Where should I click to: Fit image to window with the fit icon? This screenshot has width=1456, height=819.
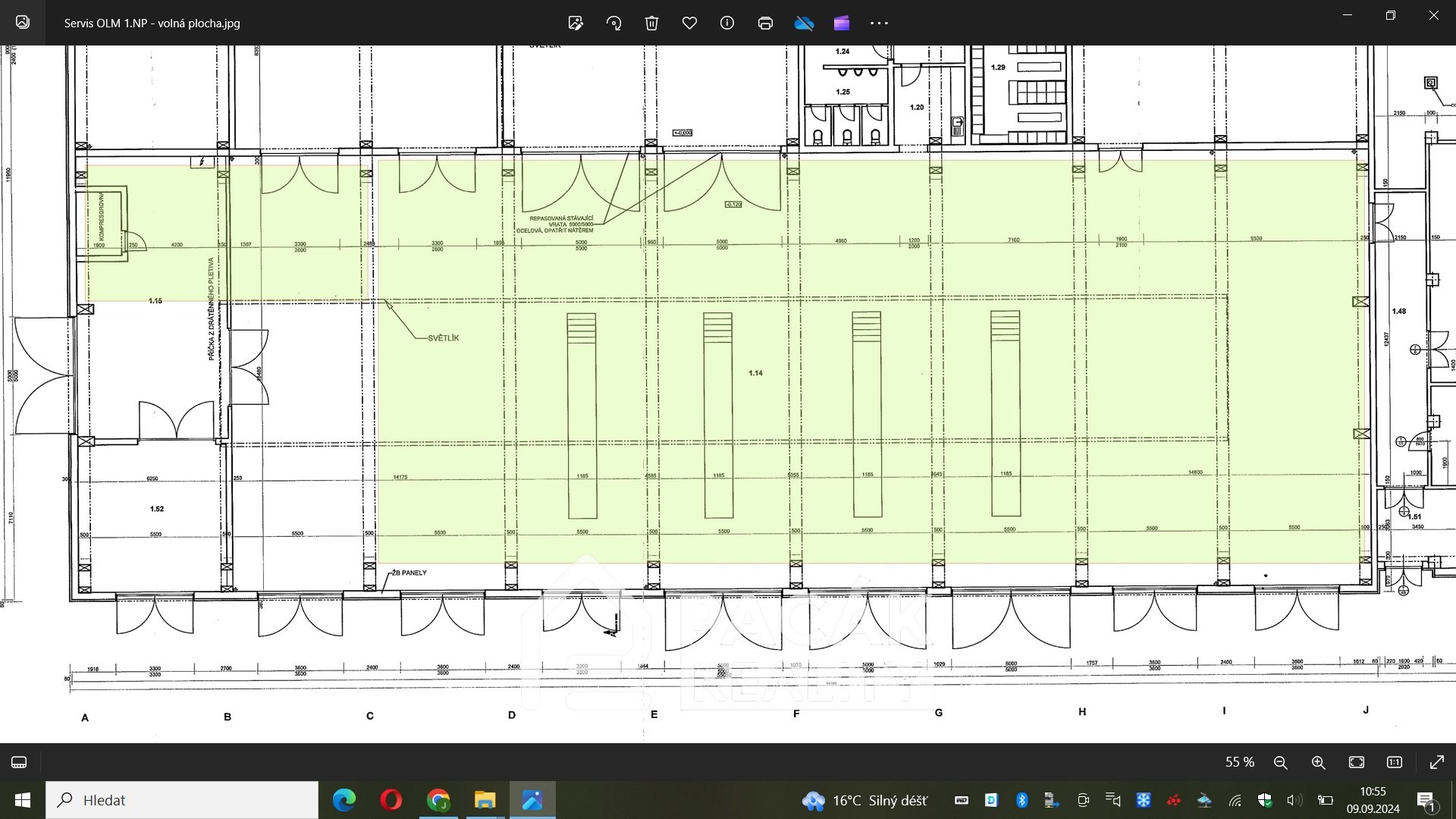pos(1357,762)
